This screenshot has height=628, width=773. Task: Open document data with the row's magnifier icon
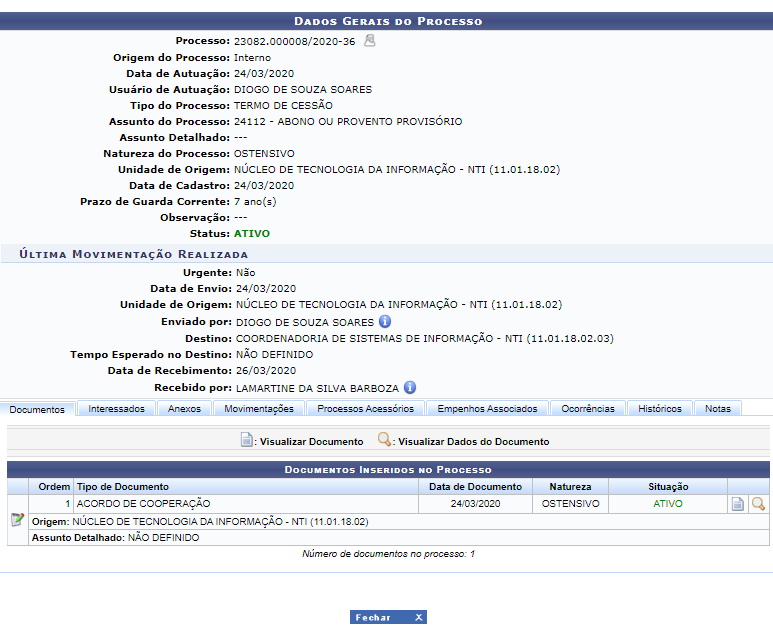tap(759, 504)
